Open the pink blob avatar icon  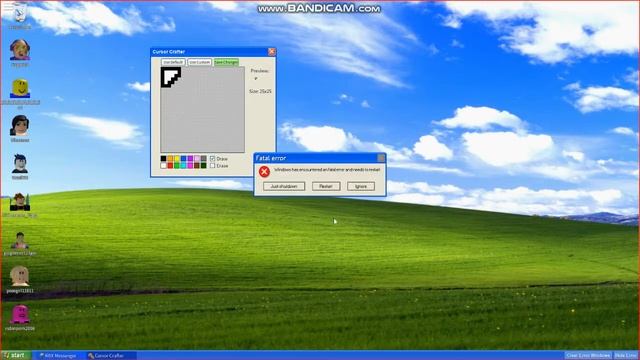20,314
